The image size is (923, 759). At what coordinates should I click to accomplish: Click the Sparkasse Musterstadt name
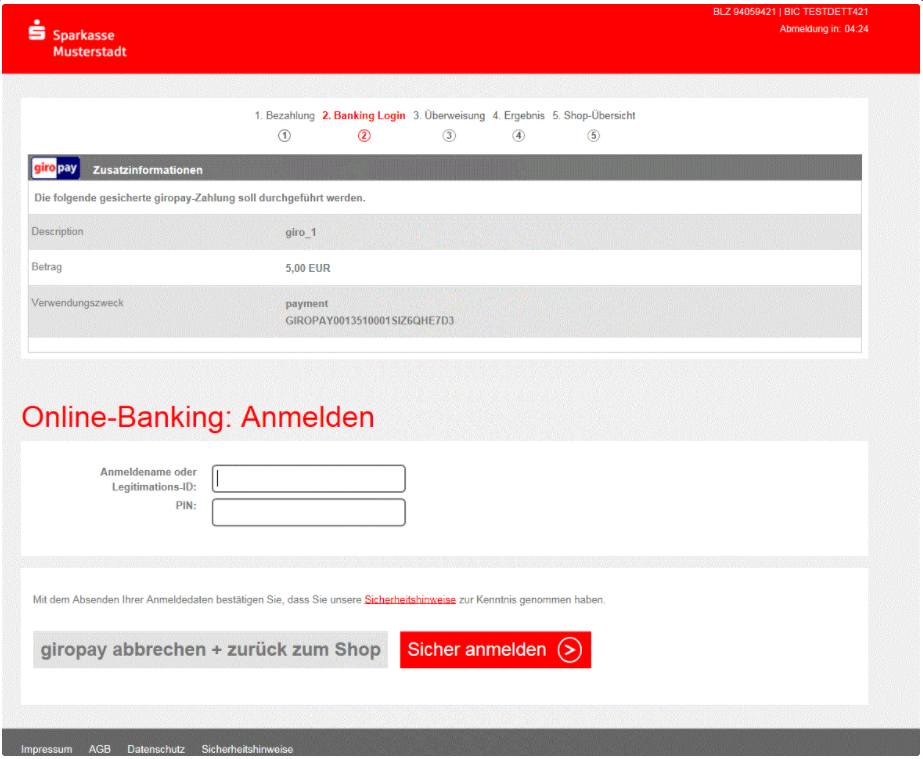[x=89, y=43]
